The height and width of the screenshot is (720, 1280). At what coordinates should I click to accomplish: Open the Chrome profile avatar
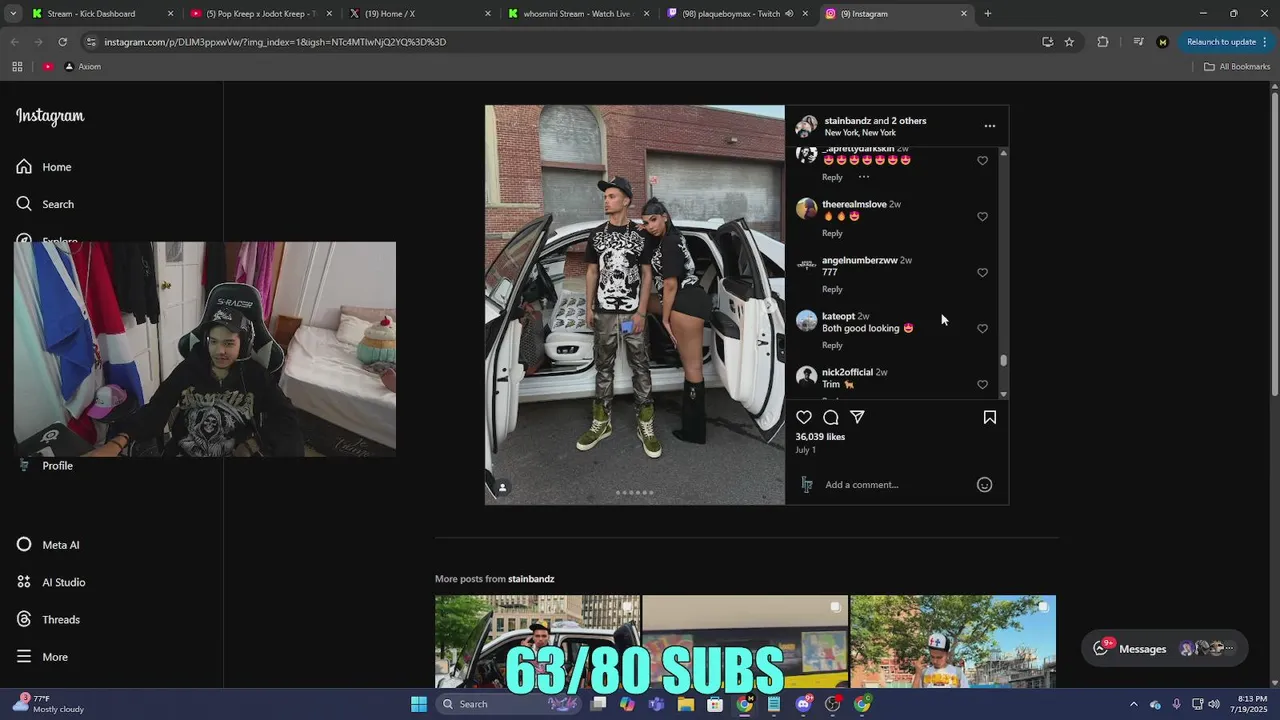[x=1162, y=42]
